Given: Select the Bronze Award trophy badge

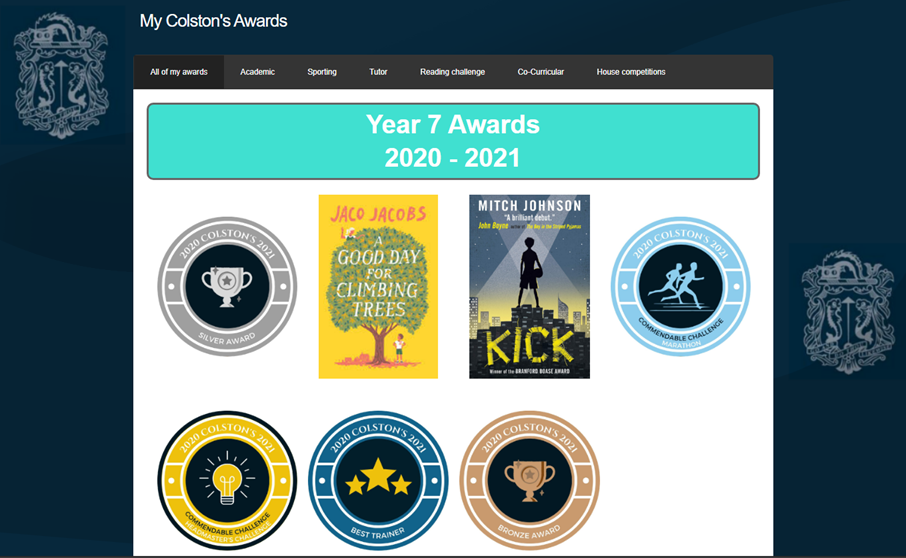Looking at the screenshot, I should pyautogui.click(x=530, y=481).
